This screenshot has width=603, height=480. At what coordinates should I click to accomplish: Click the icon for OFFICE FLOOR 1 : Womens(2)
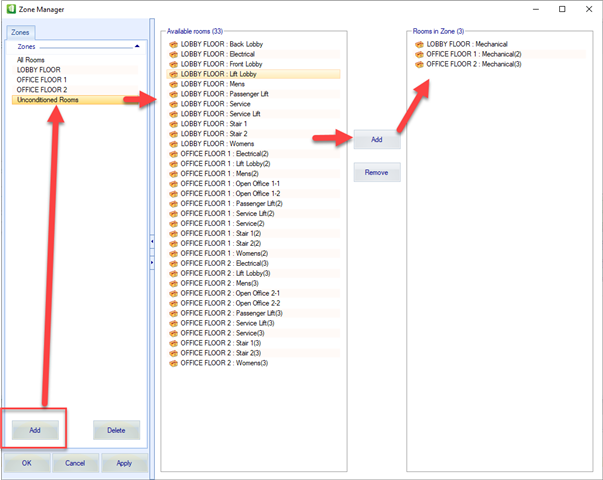(x=173, y=253)
